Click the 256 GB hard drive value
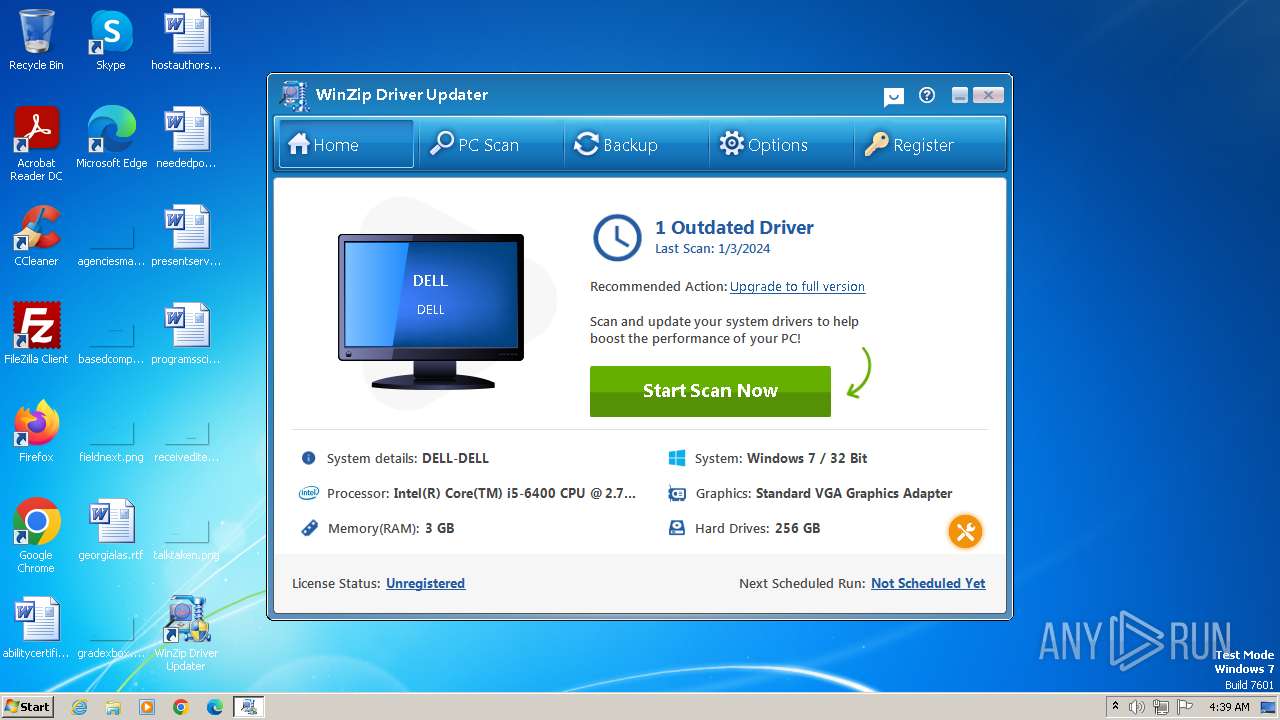 coord(797,528)
